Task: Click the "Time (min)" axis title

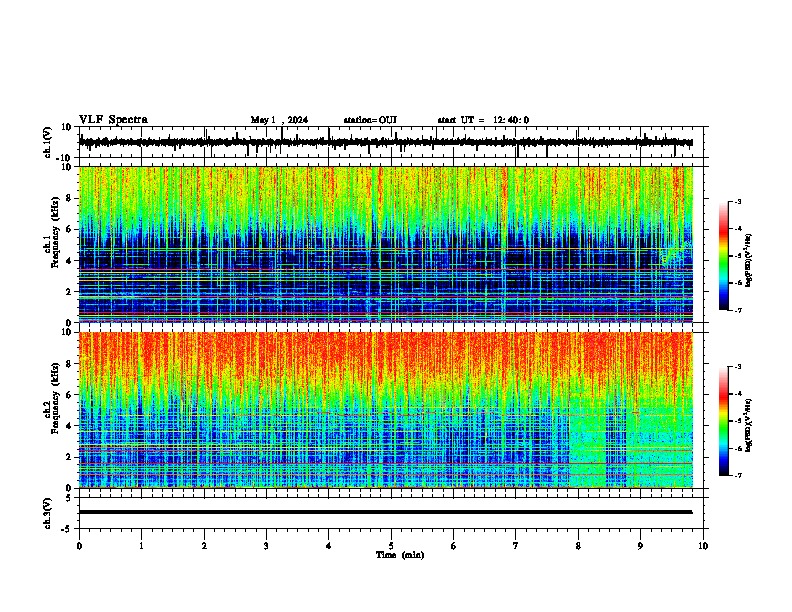Action: pyautogui.click(x=400, y=555)
